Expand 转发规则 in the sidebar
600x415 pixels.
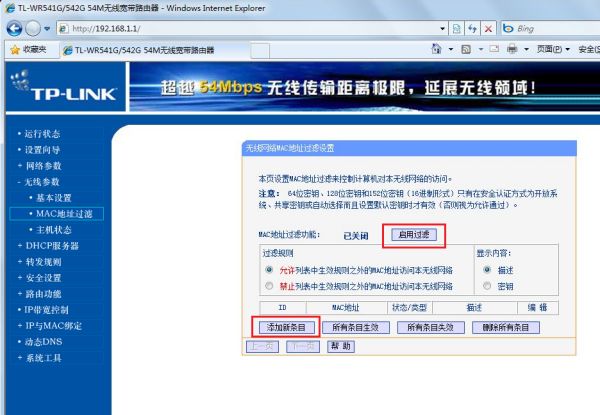tap(43, 262)
